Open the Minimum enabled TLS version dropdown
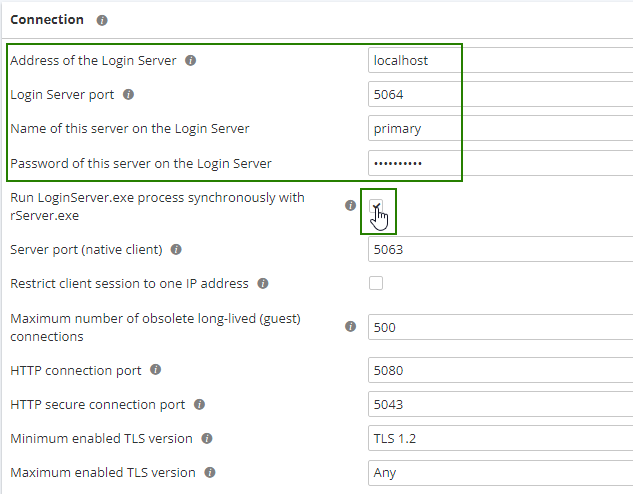 [x=500, y=439]
